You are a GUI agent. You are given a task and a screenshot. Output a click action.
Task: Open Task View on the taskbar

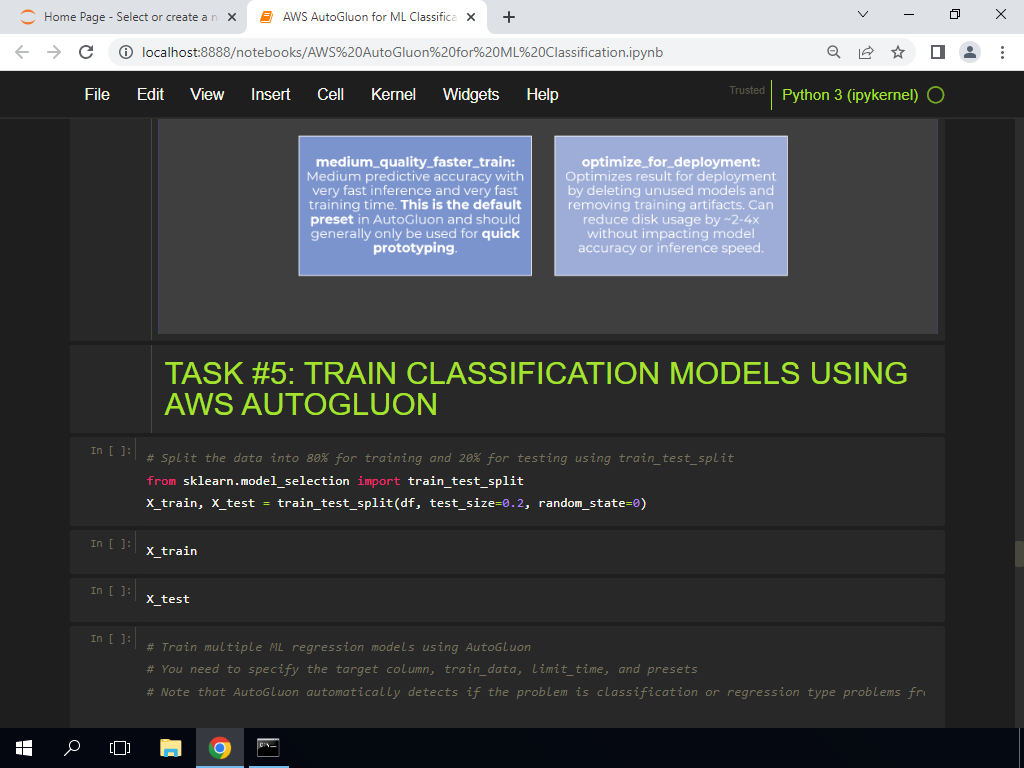[120, 748]
